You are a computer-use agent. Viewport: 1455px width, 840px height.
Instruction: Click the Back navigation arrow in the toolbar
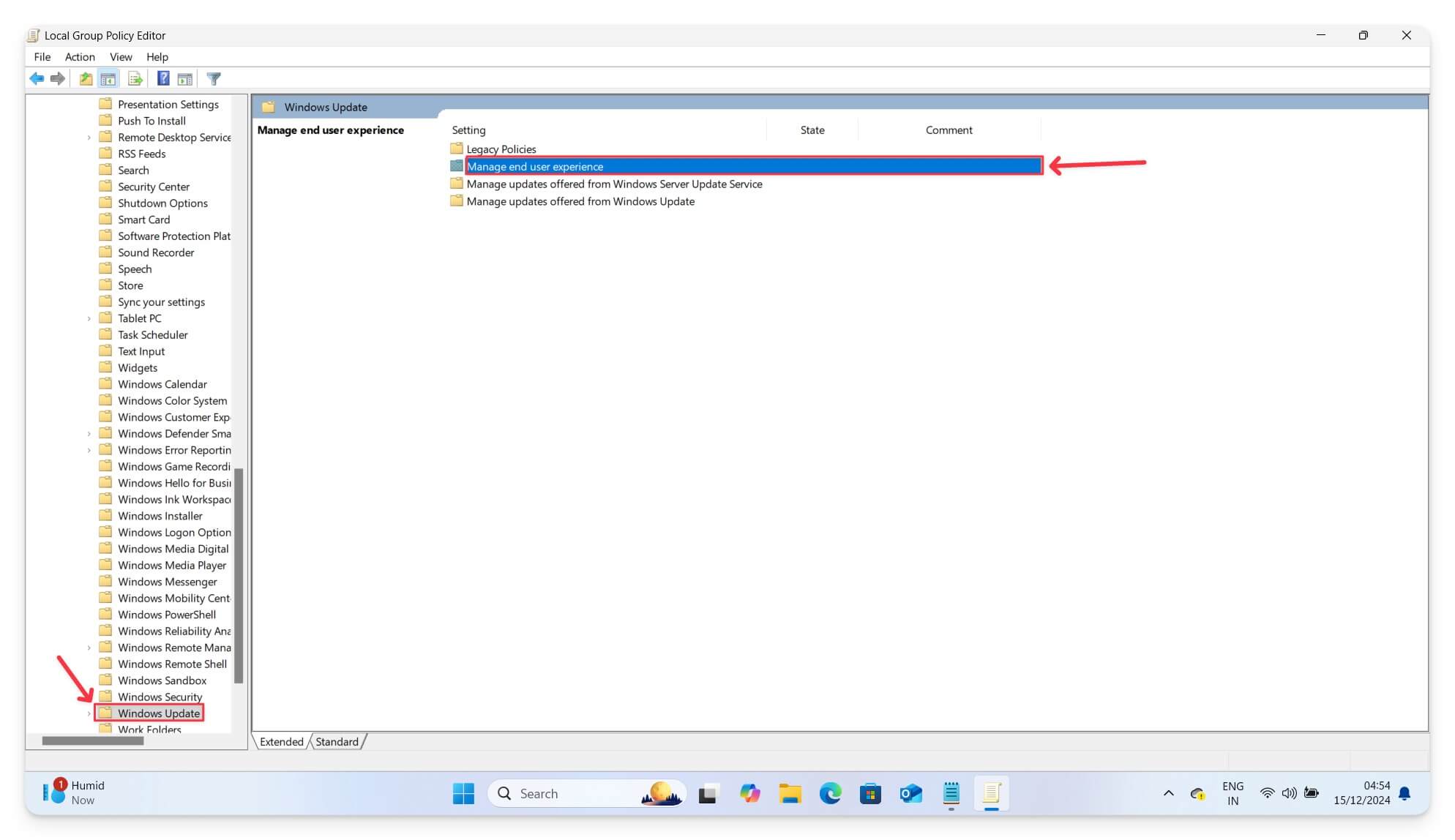tap(37, 78)
